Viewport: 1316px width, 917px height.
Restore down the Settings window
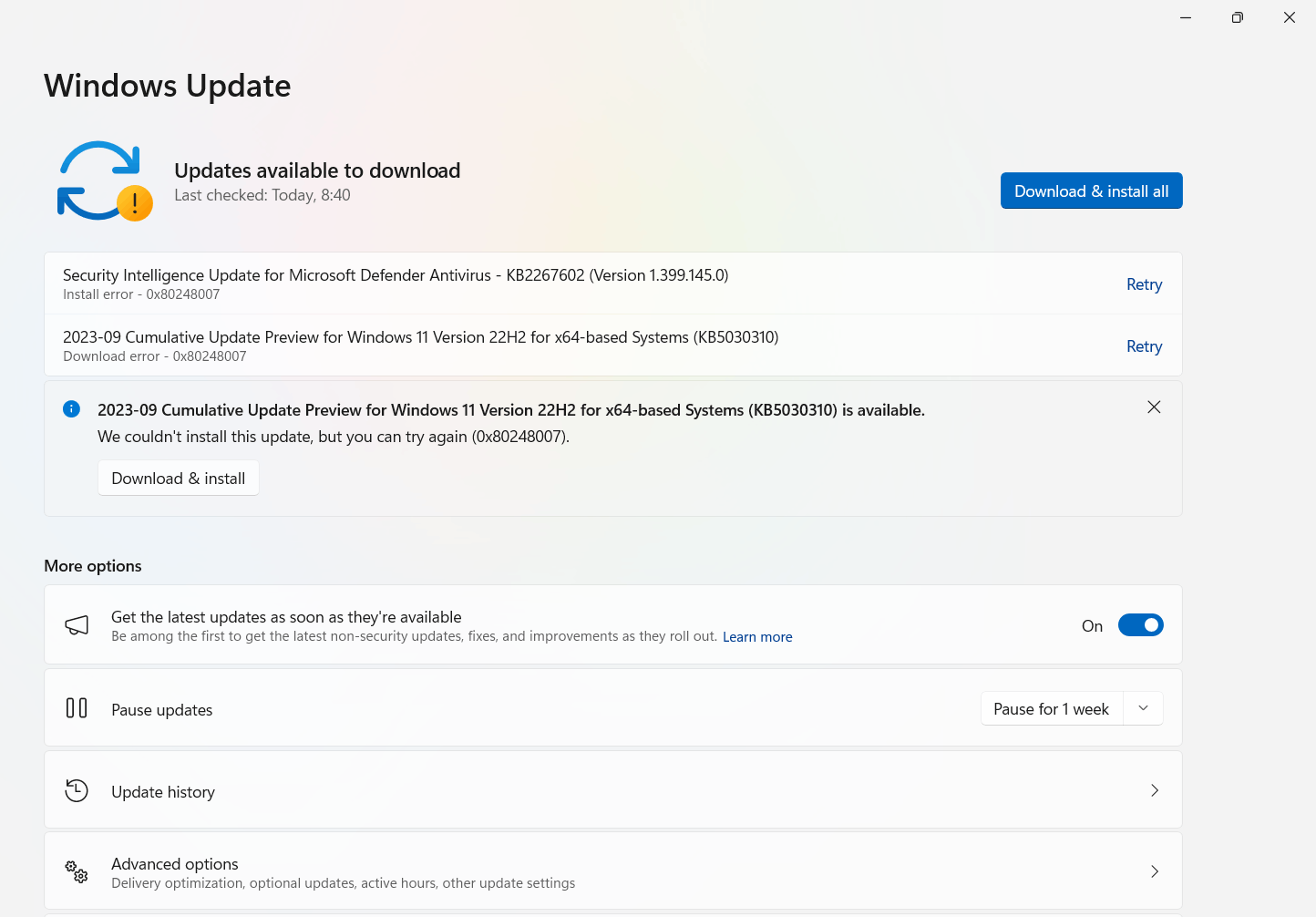pos(1237,17)
